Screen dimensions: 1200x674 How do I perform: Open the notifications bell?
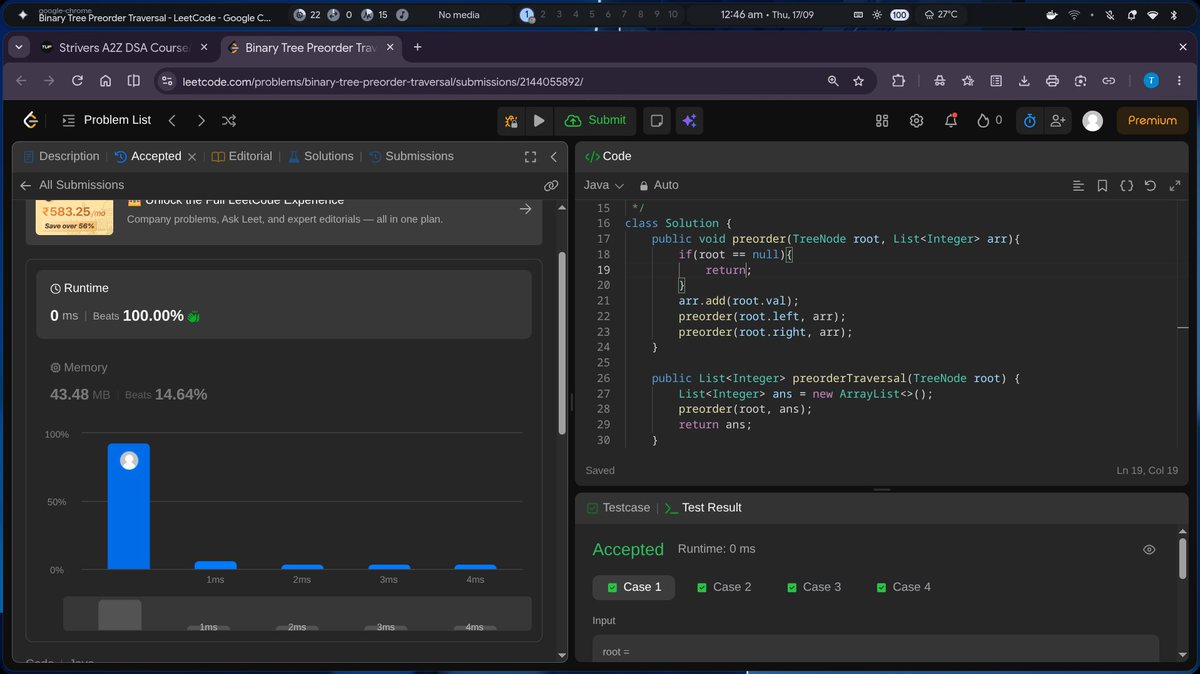[x=951, y=120]
